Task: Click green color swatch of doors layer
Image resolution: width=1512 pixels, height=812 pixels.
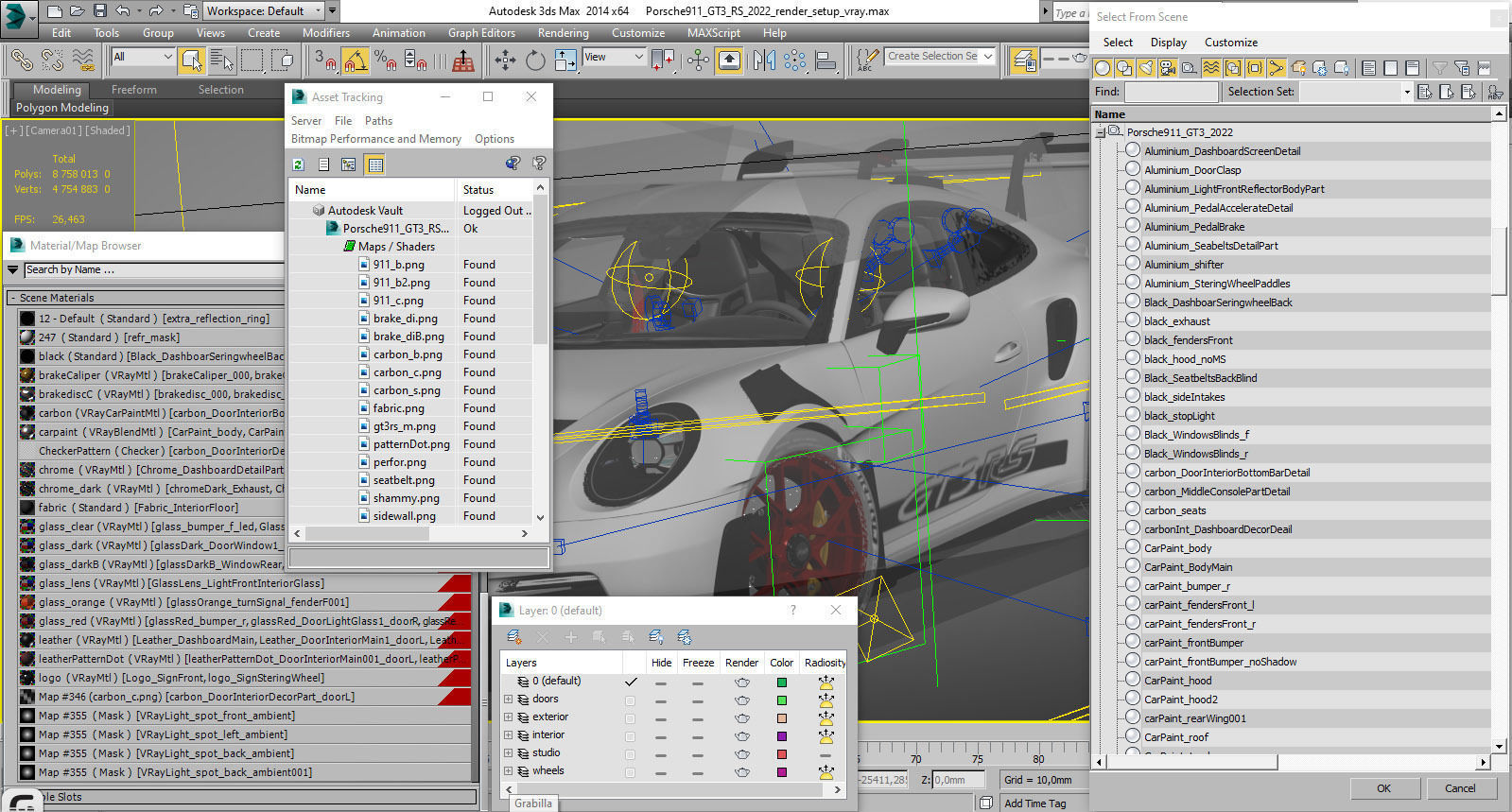Action: [x=782, y=700]
